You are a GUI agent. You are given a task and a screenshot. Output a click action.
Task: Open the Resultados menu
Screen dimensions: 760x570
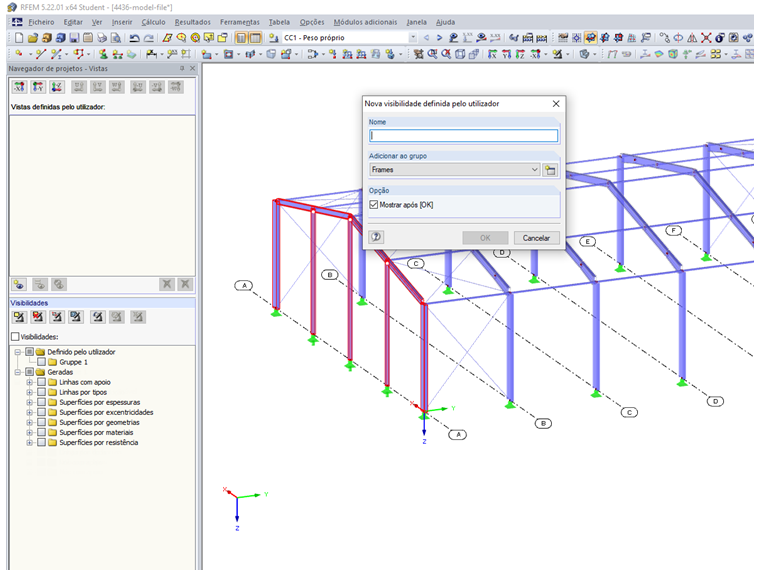192,22
